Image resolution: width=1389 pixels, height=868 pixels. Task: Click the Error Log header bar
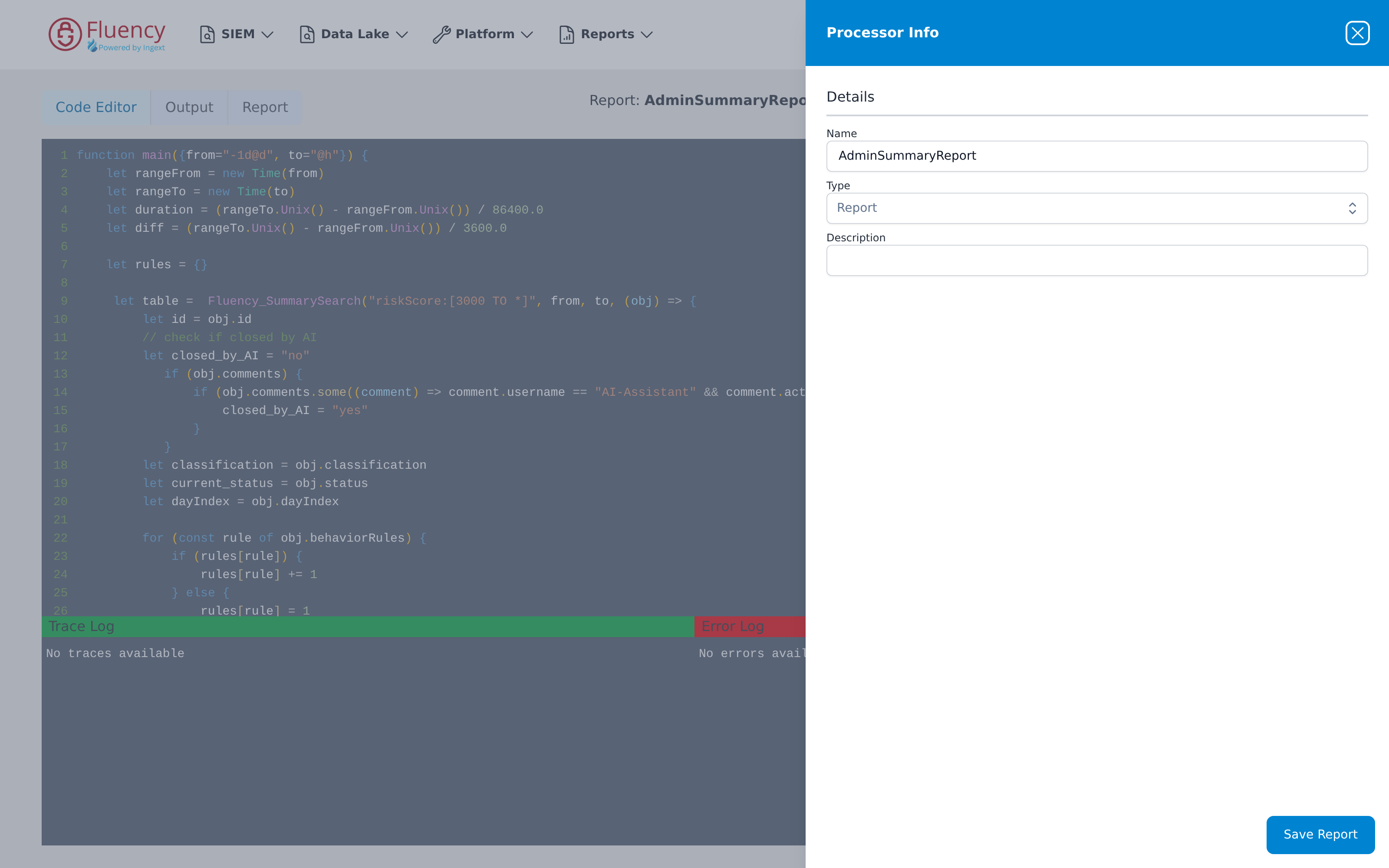point(750,626)
